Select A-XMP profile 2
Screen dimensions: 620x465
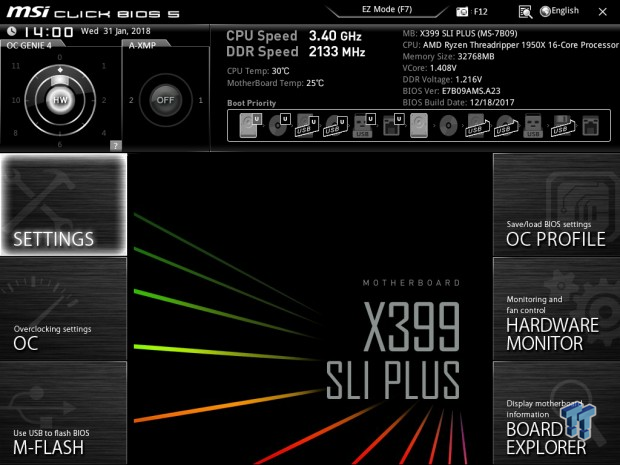(x=131, y=100)
